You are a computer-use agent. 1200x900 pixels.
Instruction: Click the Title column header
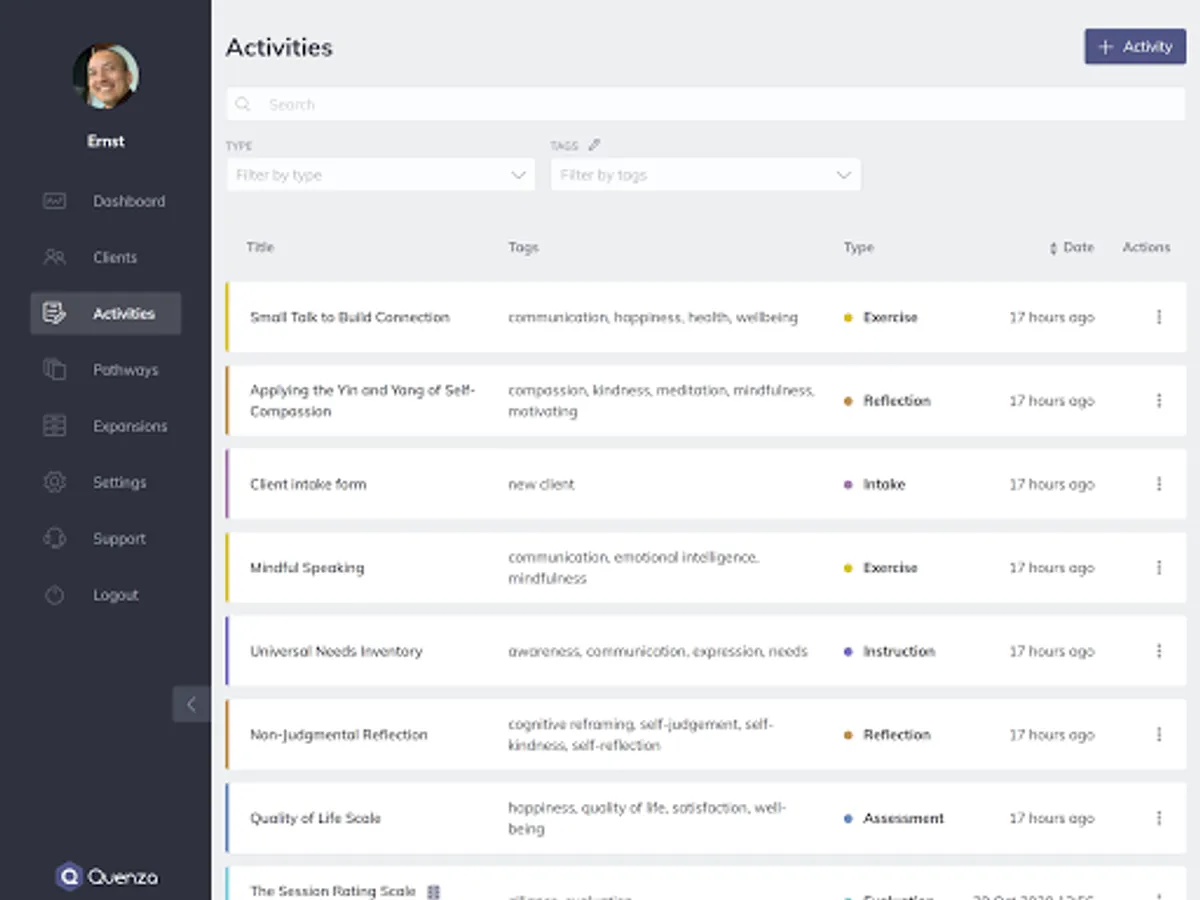click(260, 247)
